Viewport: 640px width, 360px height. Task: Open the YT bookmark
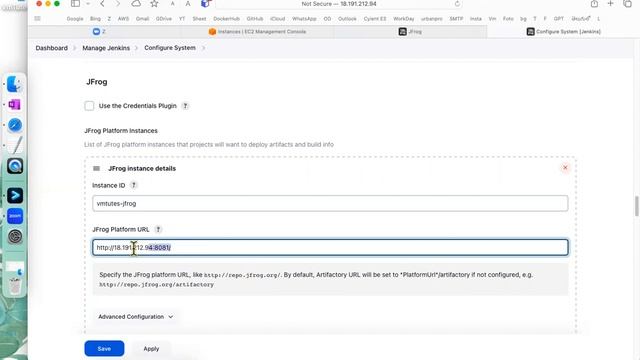[x=182, y=19]
